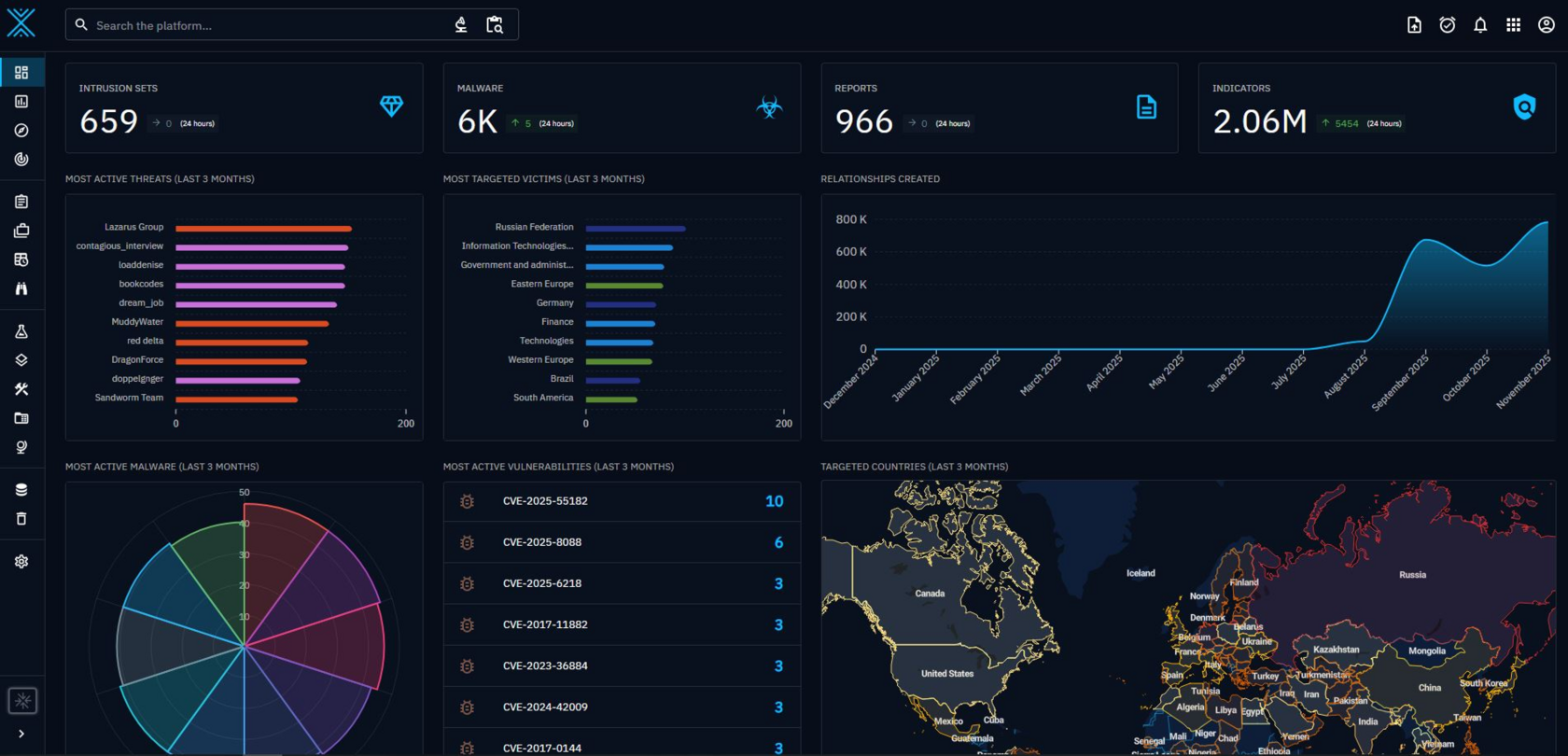Open the bar chart Dashboards sidebar icon
Screen dimensions: 1568x756
[x=21, y=102]
